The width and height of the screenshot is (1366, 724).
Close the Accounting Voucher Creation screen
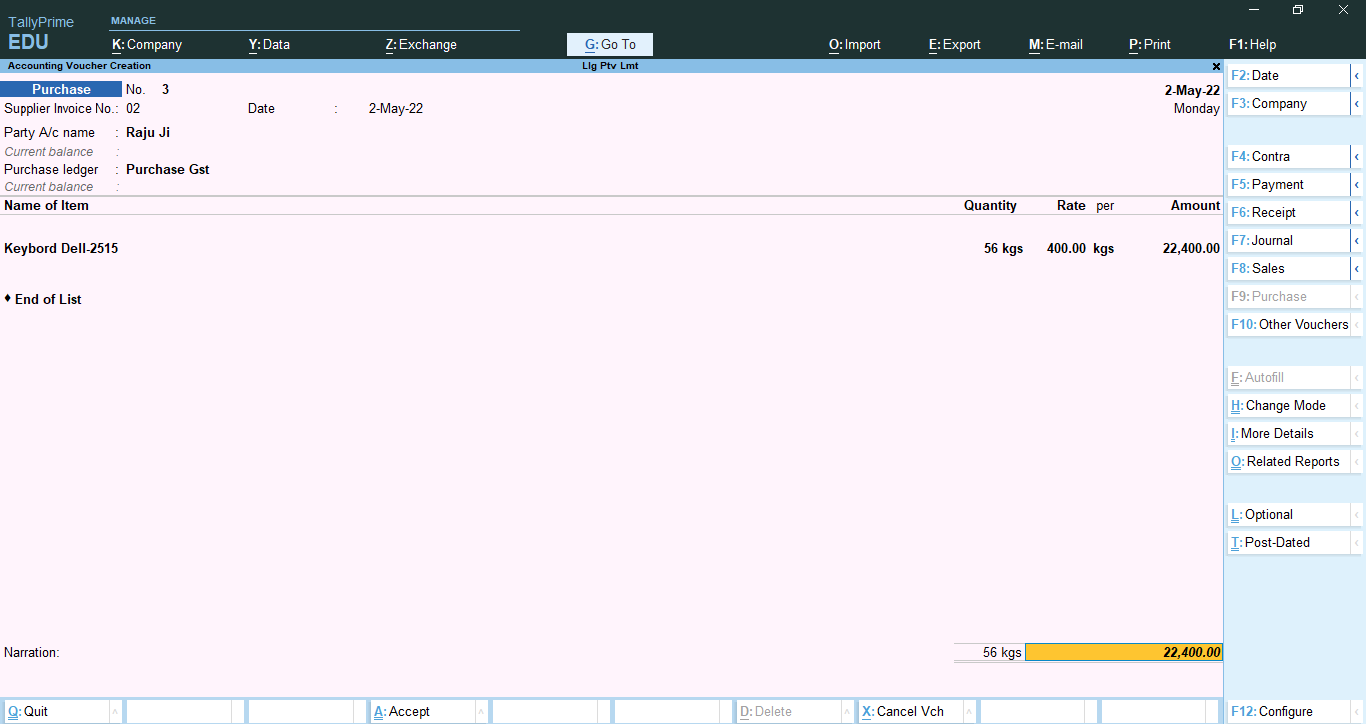1216,66
